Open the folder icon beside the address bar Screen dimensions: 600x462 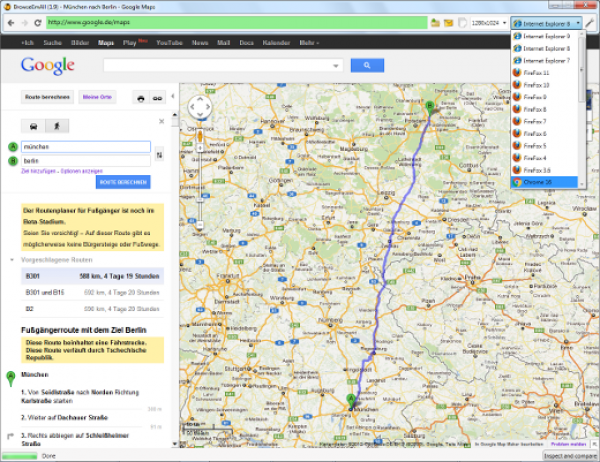(435, 23)
